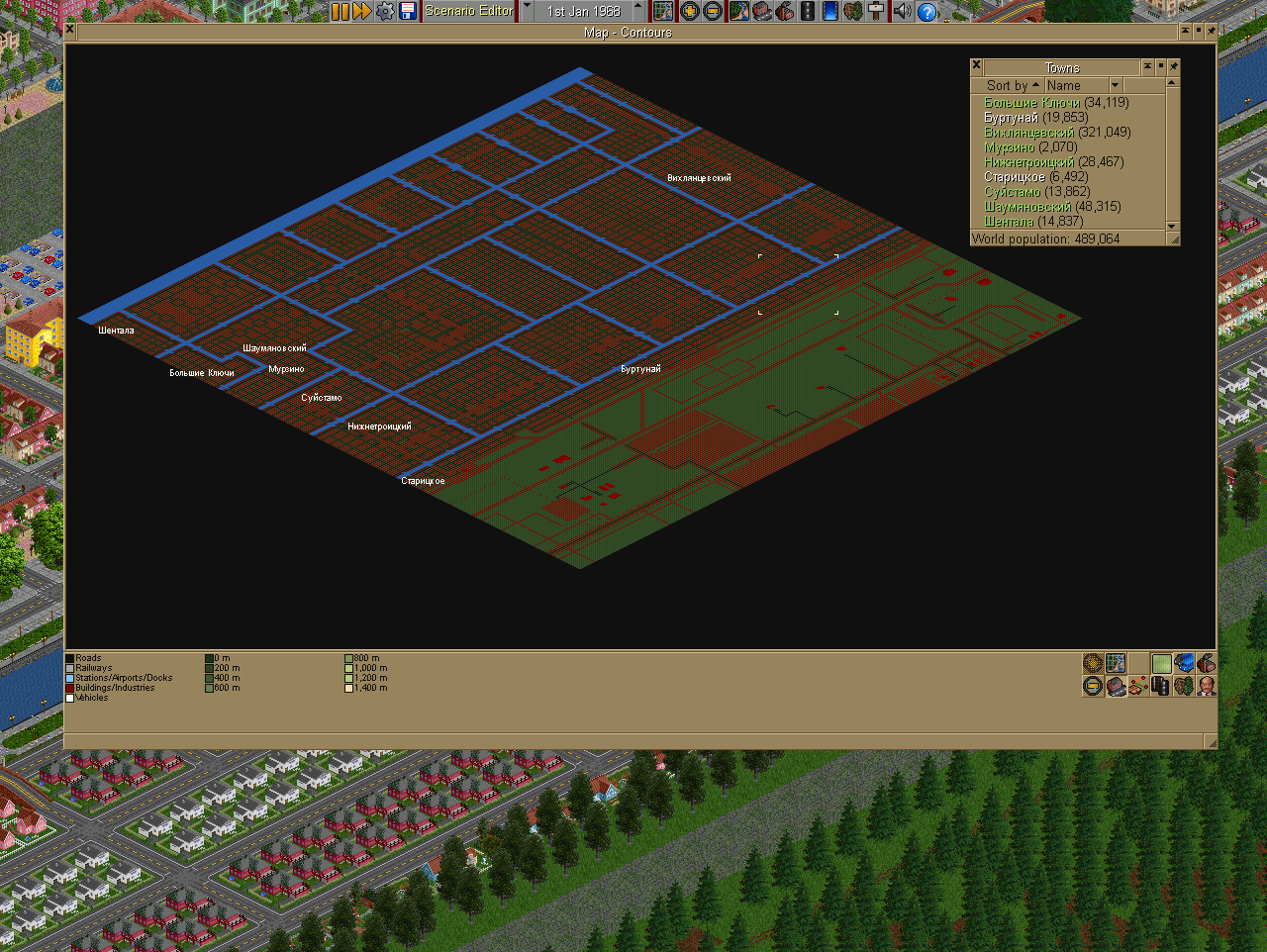This screenshot has width=1267, height=952.
Task: Centre the smallmap on the current position
Action: pyautogui.click(x=1116, y=663)
